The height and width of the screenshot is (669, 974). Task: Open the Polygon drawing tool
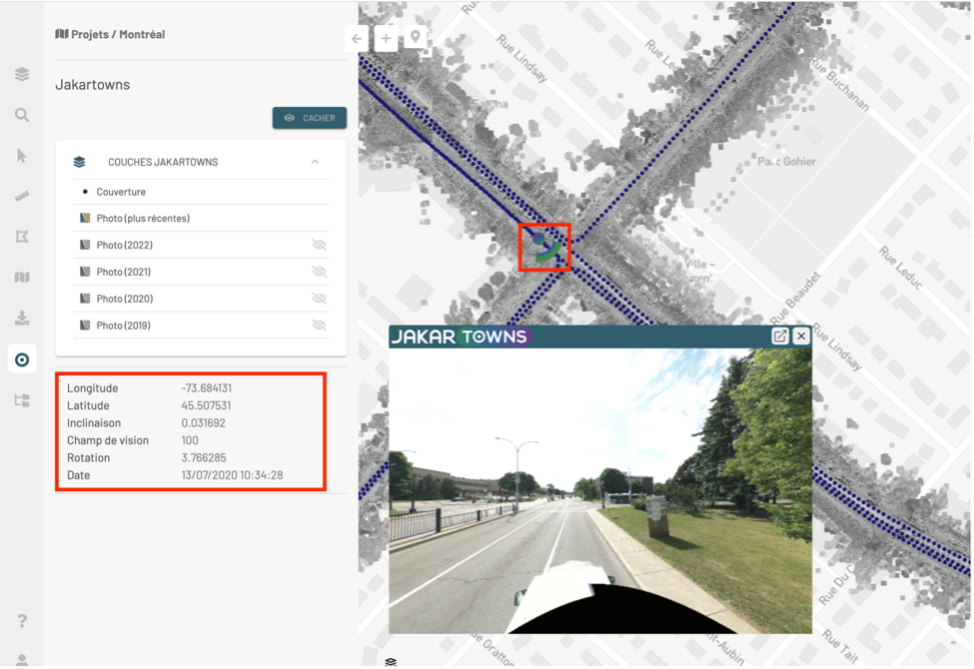22,236
